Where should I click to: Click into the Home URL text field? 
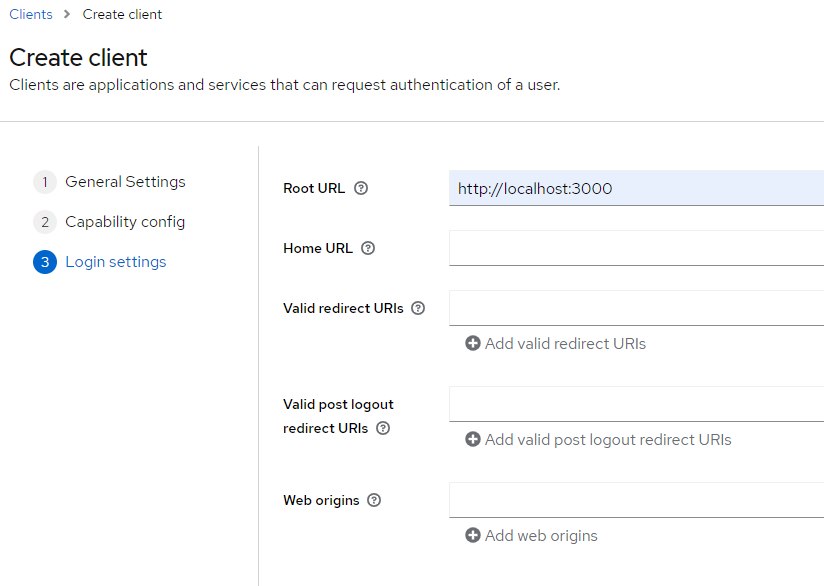pos(636,248)
